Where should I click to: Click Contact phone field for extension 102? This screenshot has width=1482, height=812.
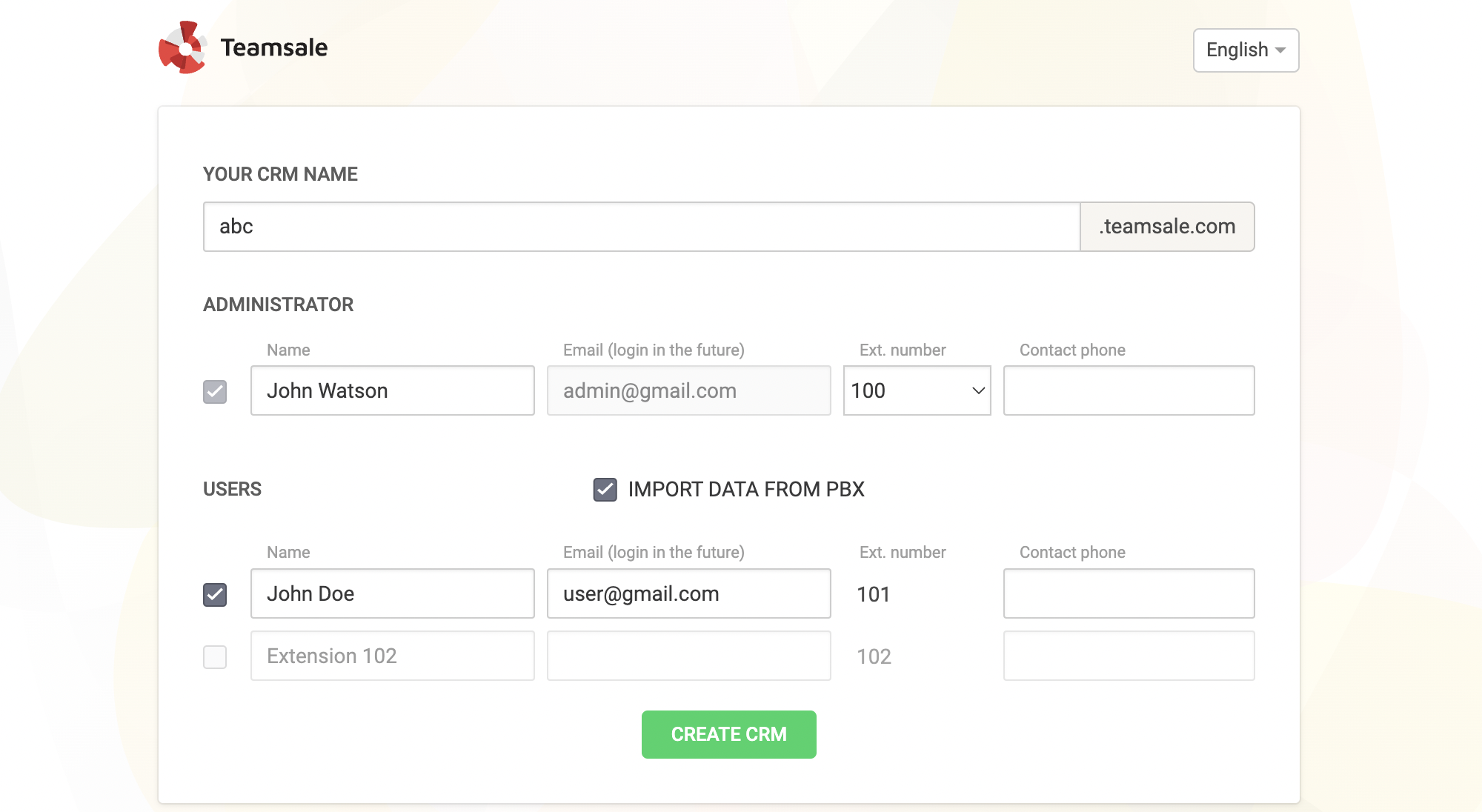[x=1128, y=656]
